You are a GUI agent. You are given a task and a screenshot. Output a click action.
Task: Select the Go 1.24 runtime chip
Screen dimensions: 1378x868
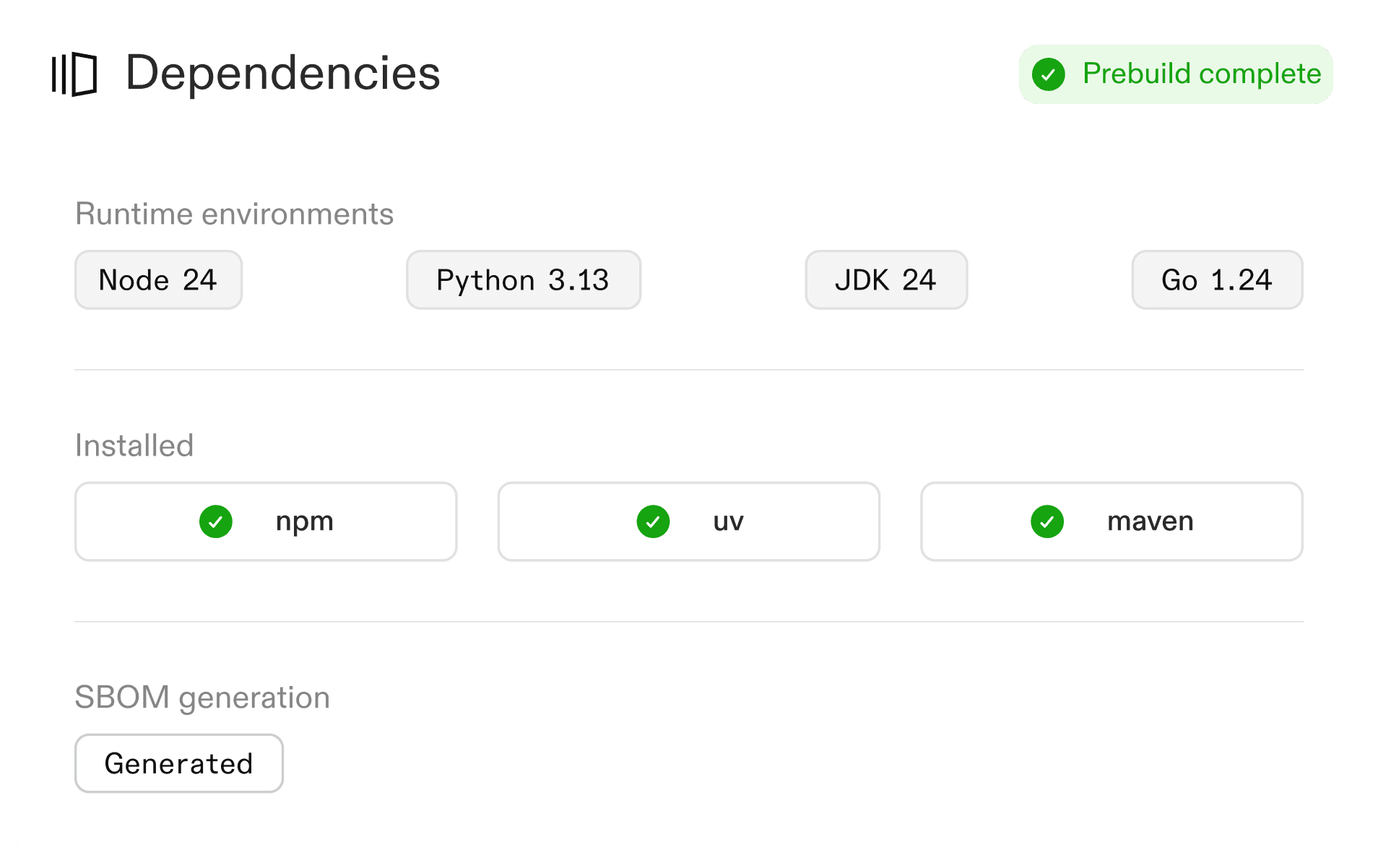click(x=1216, y=280)
